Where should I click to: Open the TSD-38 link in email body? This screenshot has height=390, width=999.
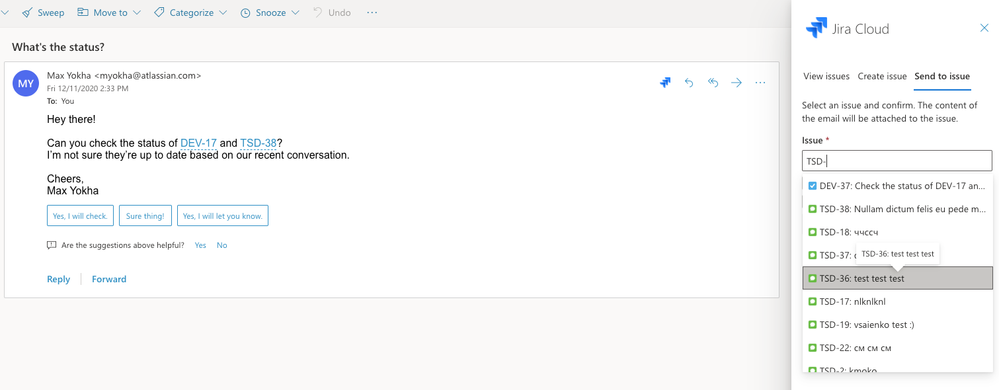point(258,143)
